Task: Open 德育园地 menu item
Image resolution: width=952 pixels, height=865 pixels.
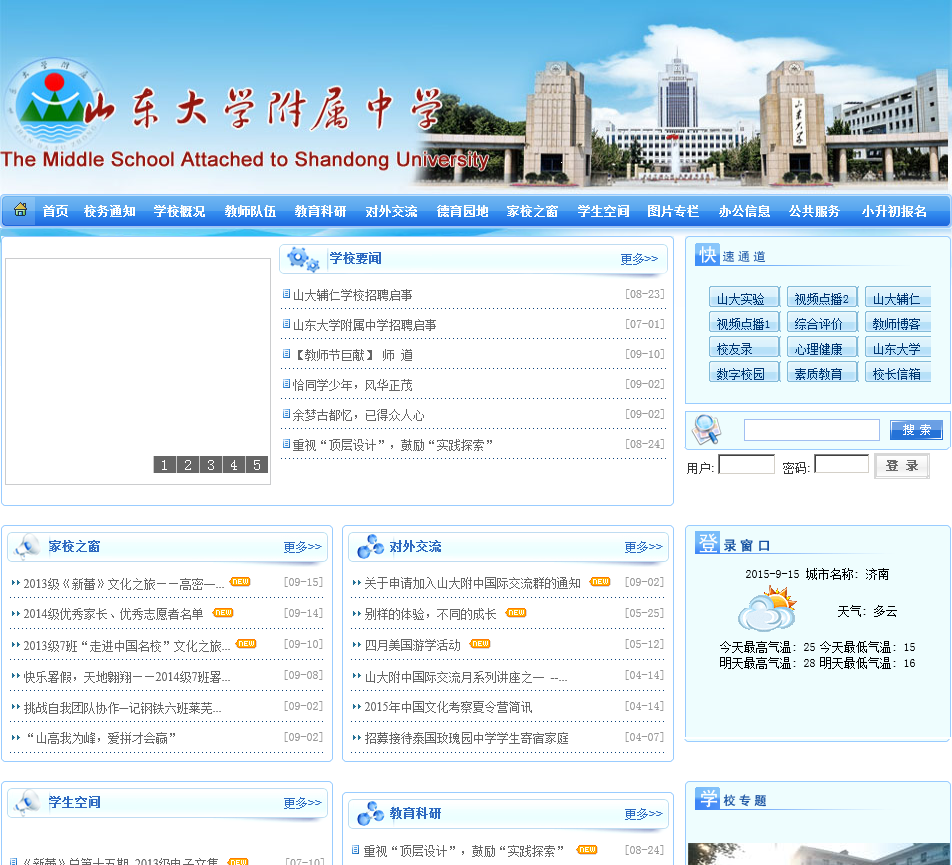Action: coord(462,211)
